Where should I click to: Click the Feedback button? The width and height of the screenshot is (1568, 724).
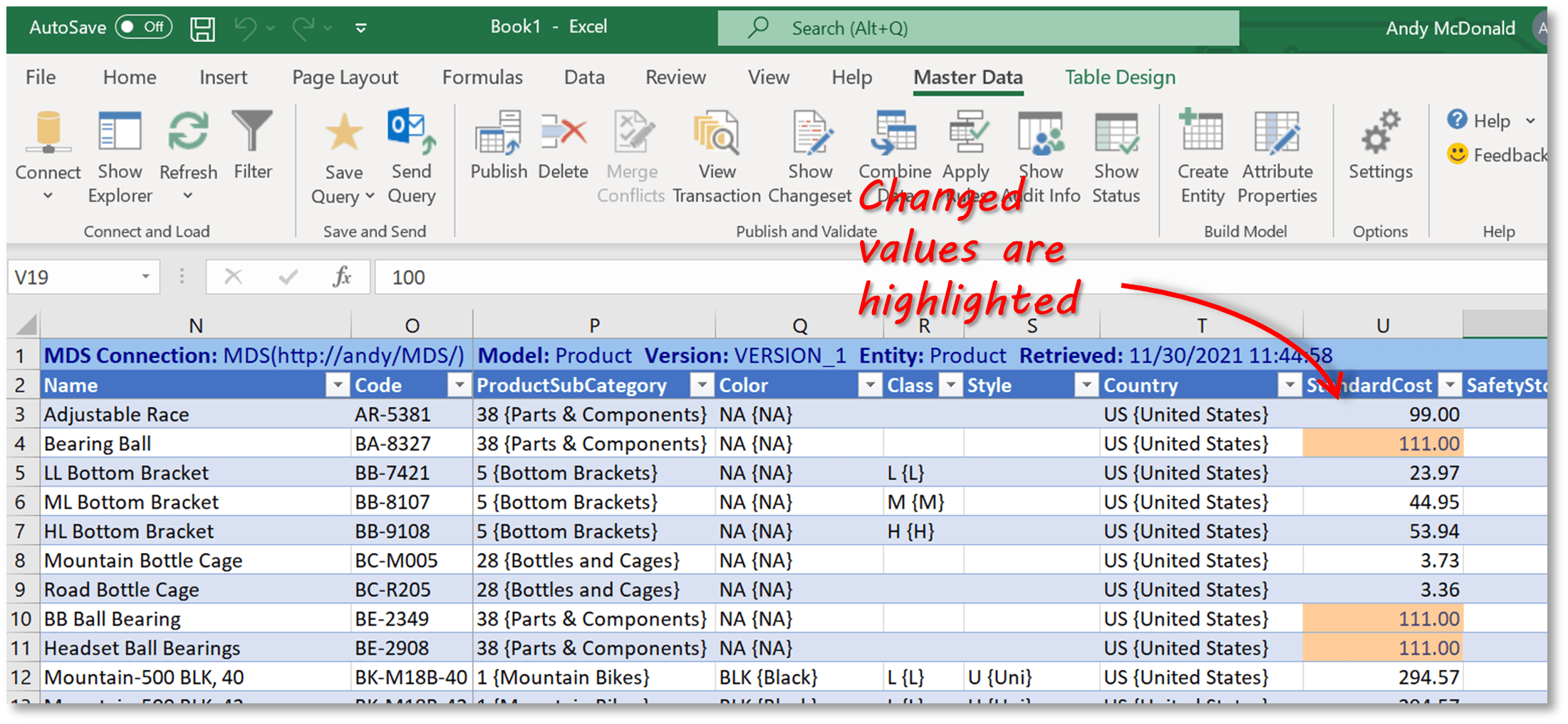[x=1497, y=155]
